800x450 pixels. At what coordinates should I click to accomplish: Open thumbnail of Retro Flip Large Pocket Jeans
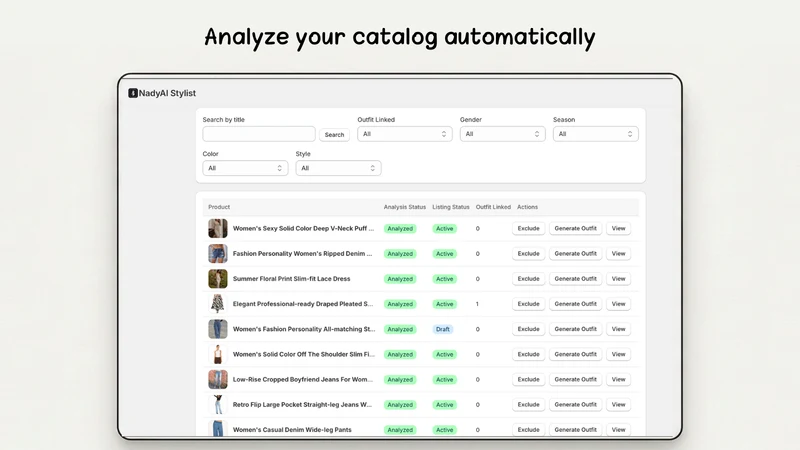pos(218,405)
